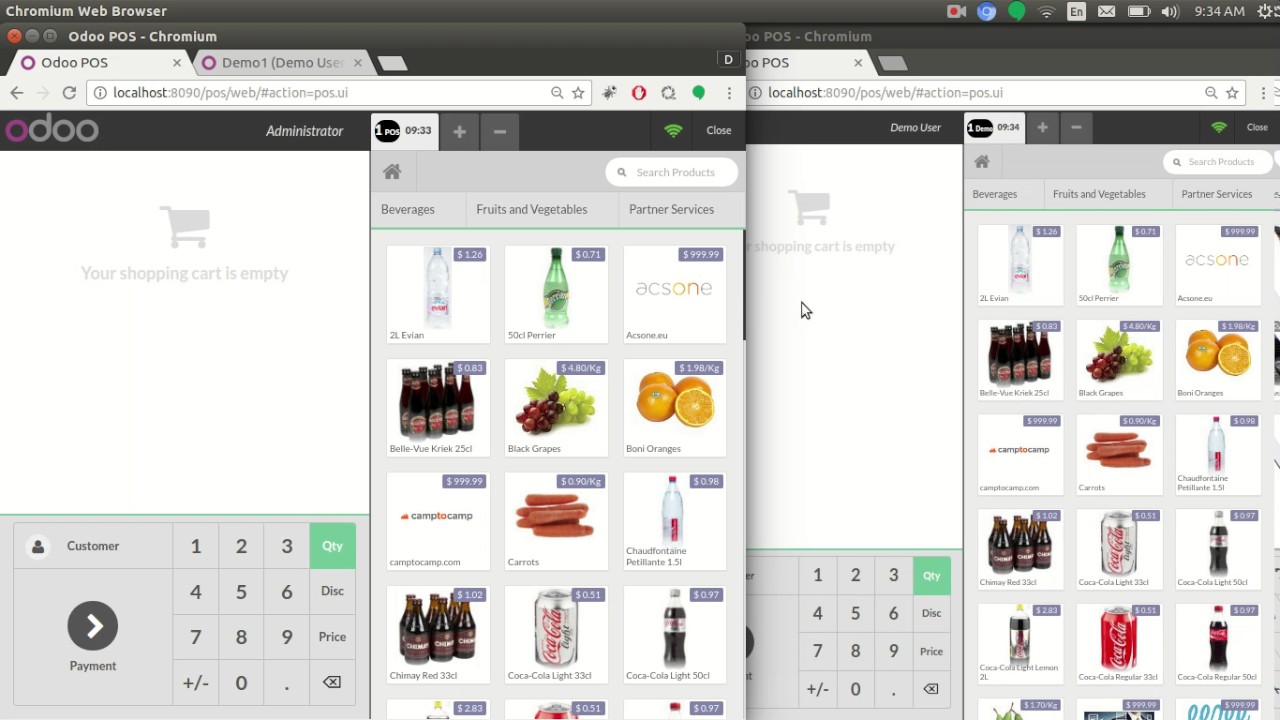Image resolution: width=1280 pixels, height=720 pixels.
Task: Select the Beverages category in Administrator POS
Action: point(408,209)
